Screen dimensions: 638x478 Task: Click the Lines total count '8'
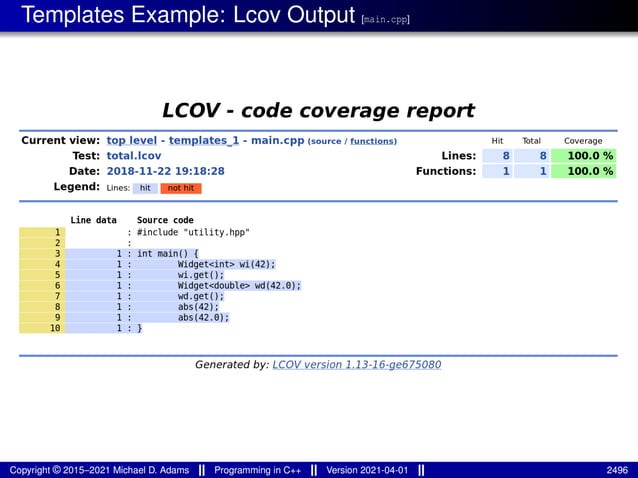click(x=532, y=156)
